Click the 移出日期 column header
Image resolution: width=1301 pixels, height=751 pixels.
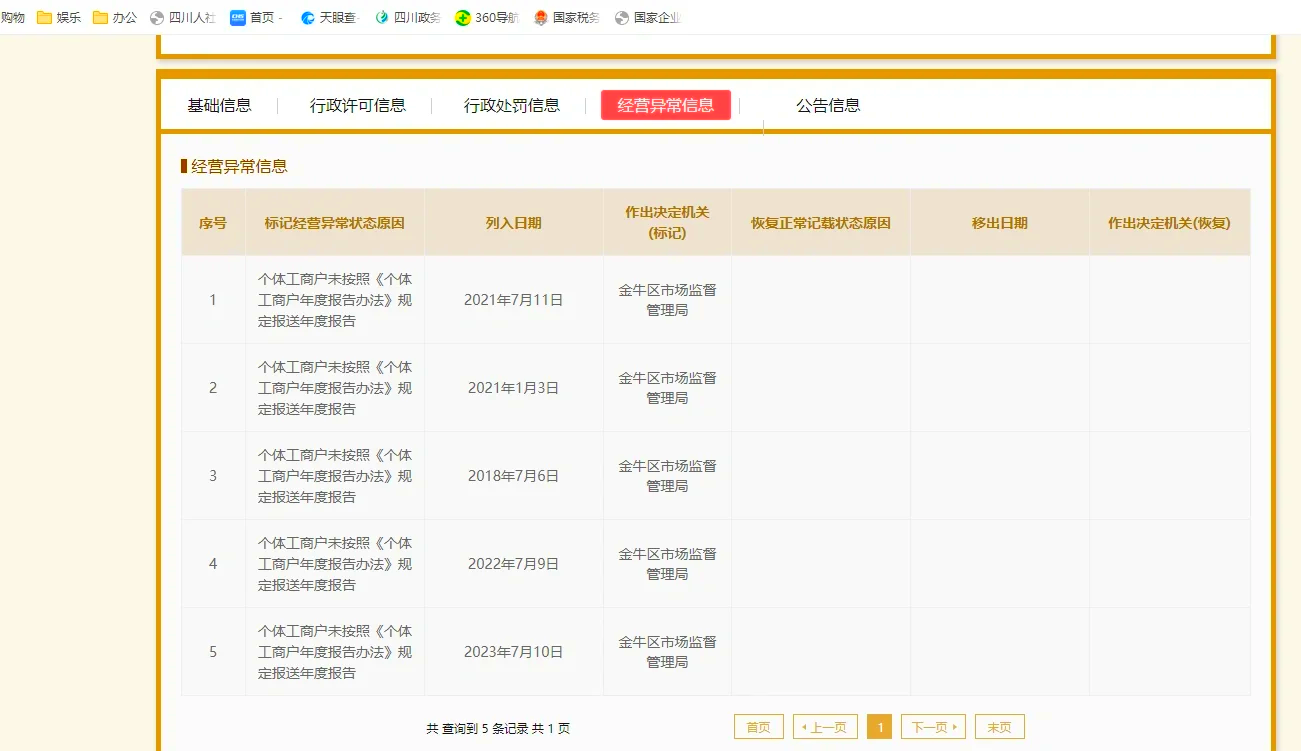click(x=1000, y=223)
